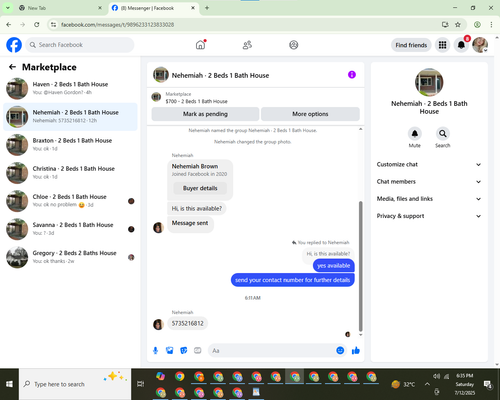Viewport: 500px width, 400px height.
Task: Send a thumbs-up like
Action: click(356, 350)
